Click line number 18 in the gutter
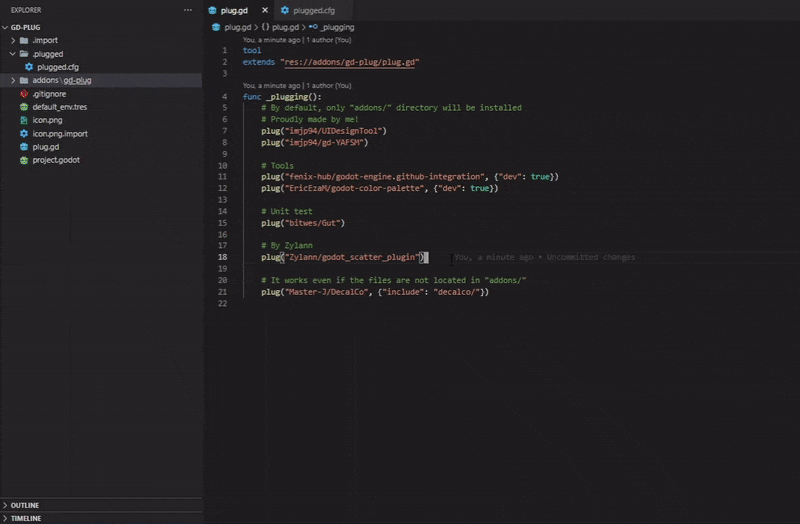Viewport: 800px width, 524px height. (x=222, y=257)
